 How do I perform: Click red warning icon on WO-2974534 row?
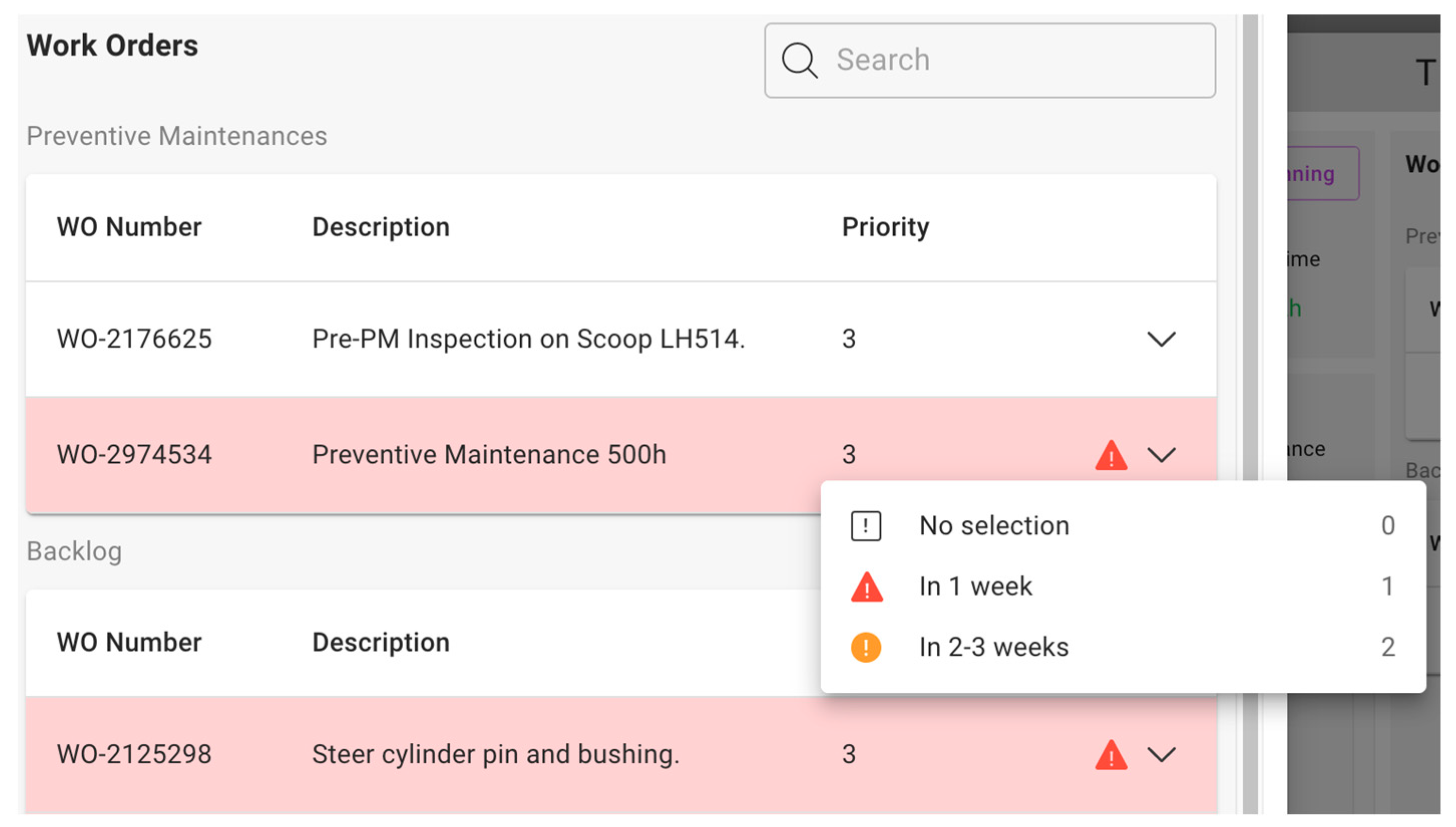[1111, 455]
